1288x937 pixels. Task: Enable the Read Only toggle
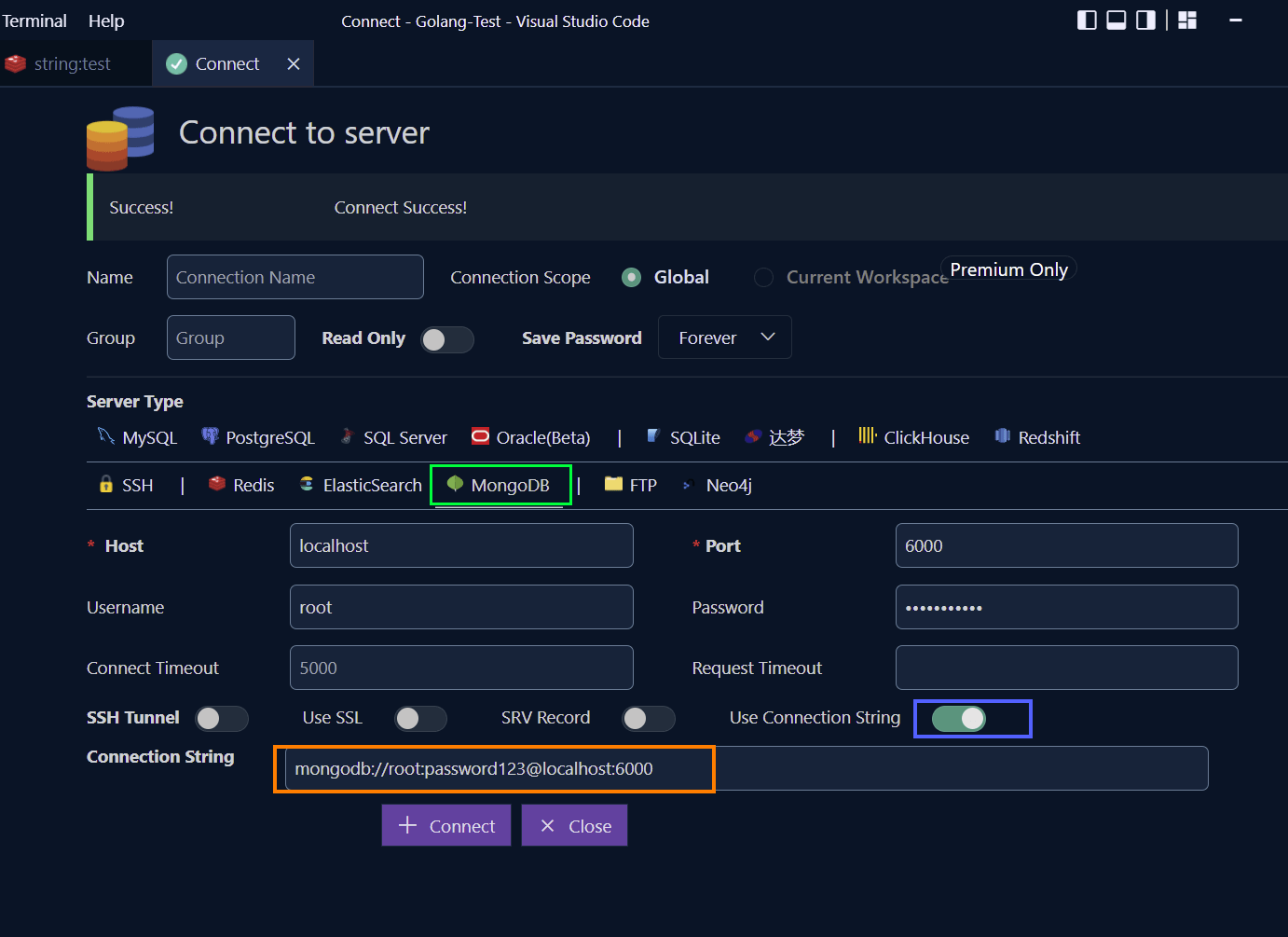446,340
